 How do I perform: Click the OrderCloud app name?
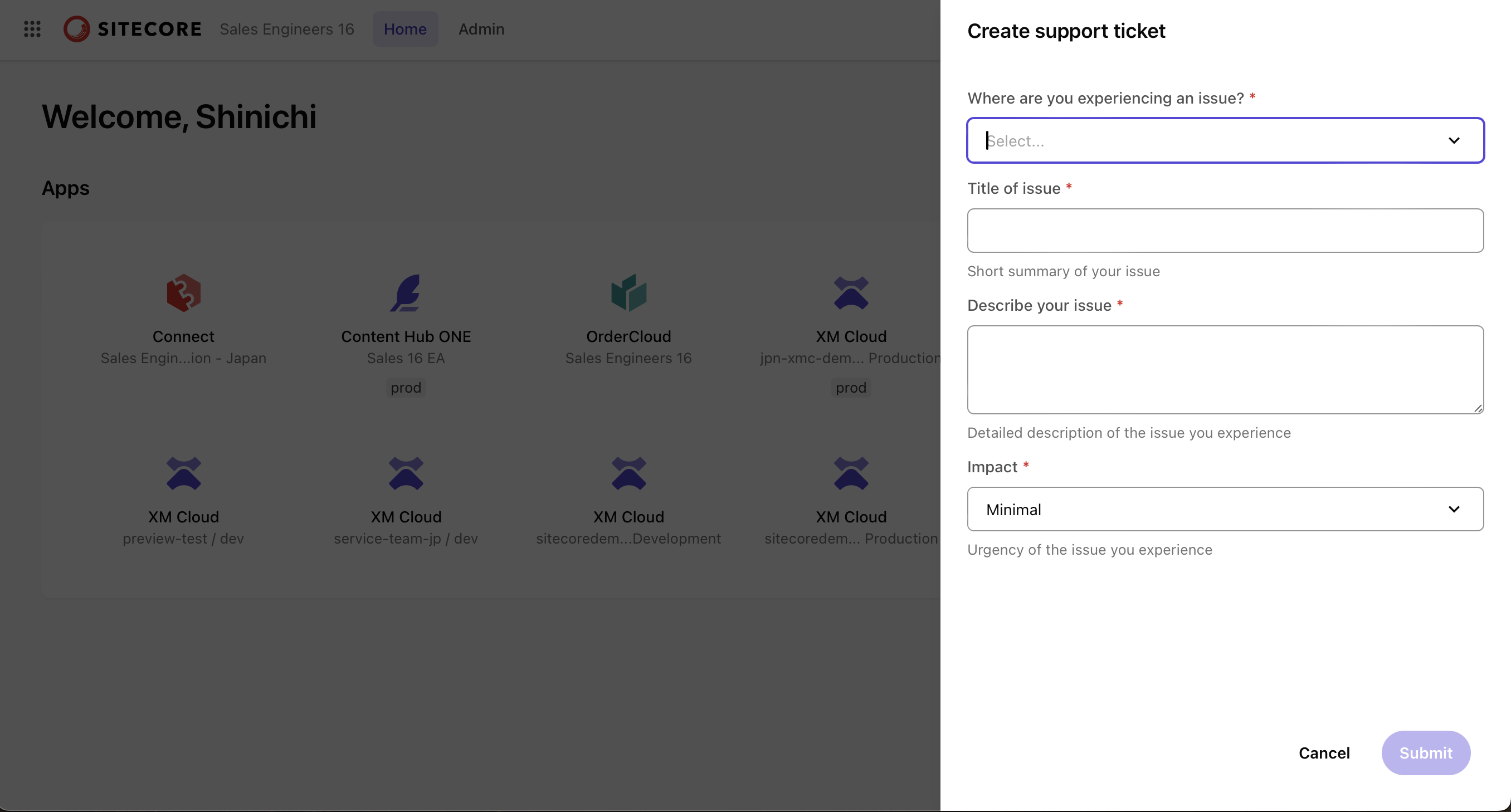coord(629,336)
